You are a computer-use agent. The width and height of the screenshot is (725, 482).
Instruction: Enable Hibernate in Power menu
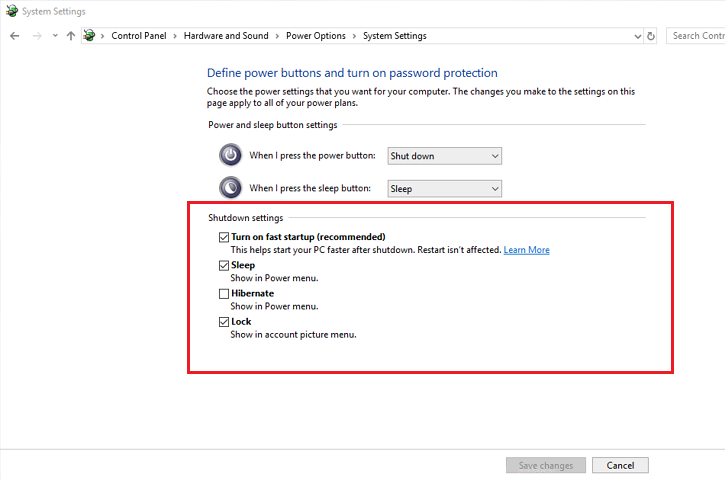coord(224,294)
